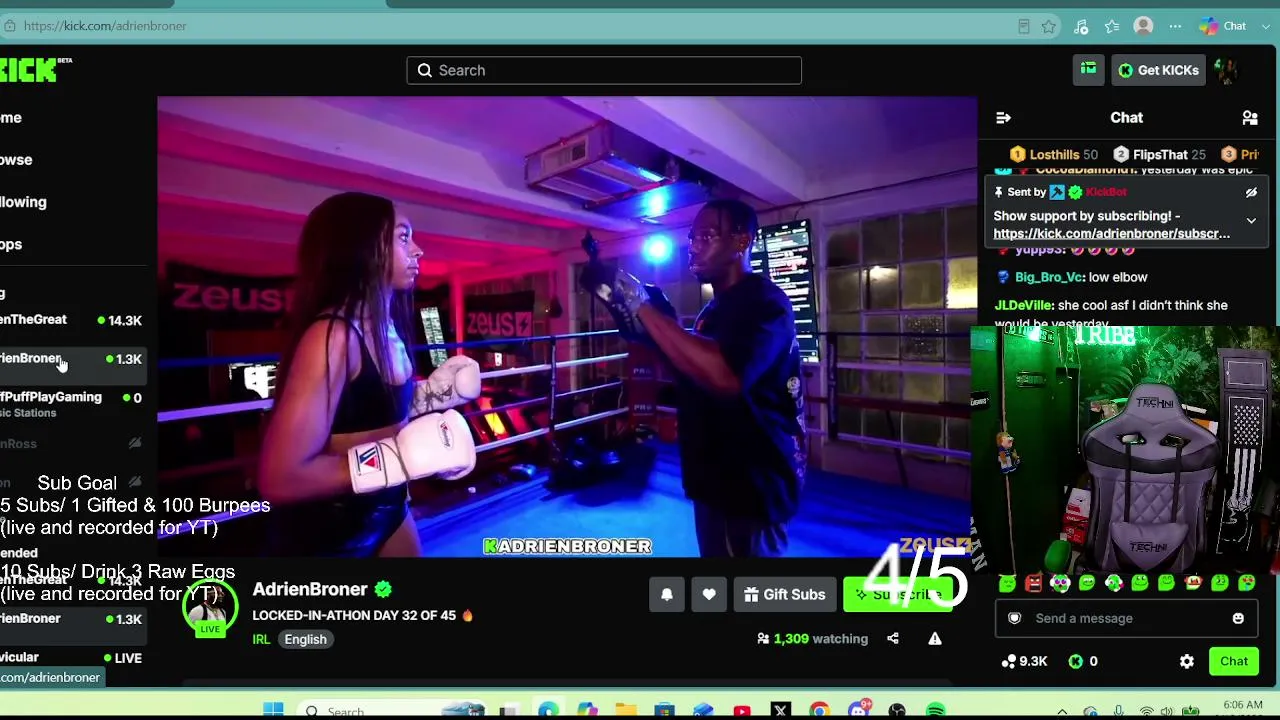Click the Get KICKs button
1280x720 pixels.
coord(1159,70)
